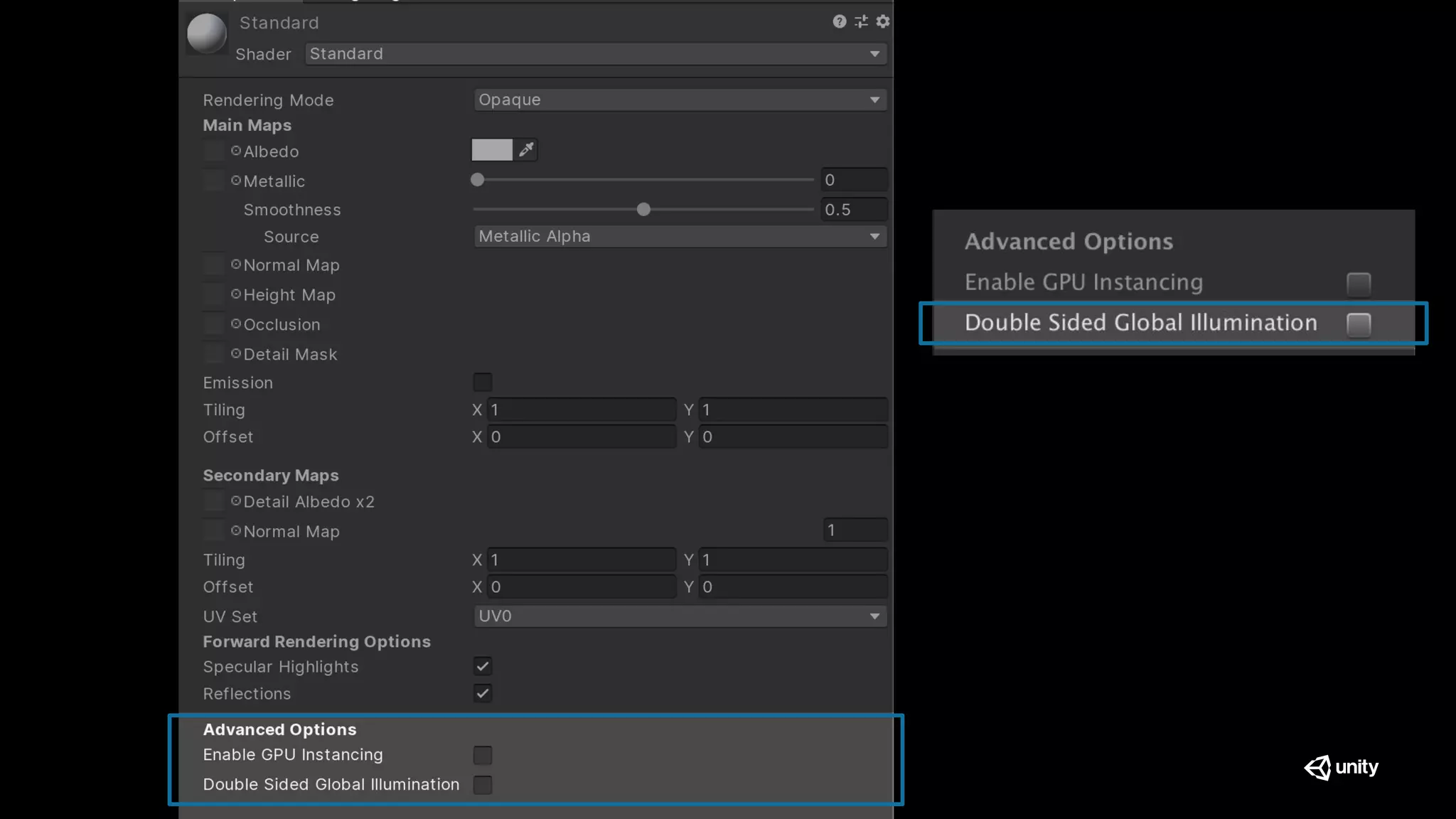Screen dimensions: 1456x819
Task: Click the Albedo color swatch
Action: click(492, 150)
